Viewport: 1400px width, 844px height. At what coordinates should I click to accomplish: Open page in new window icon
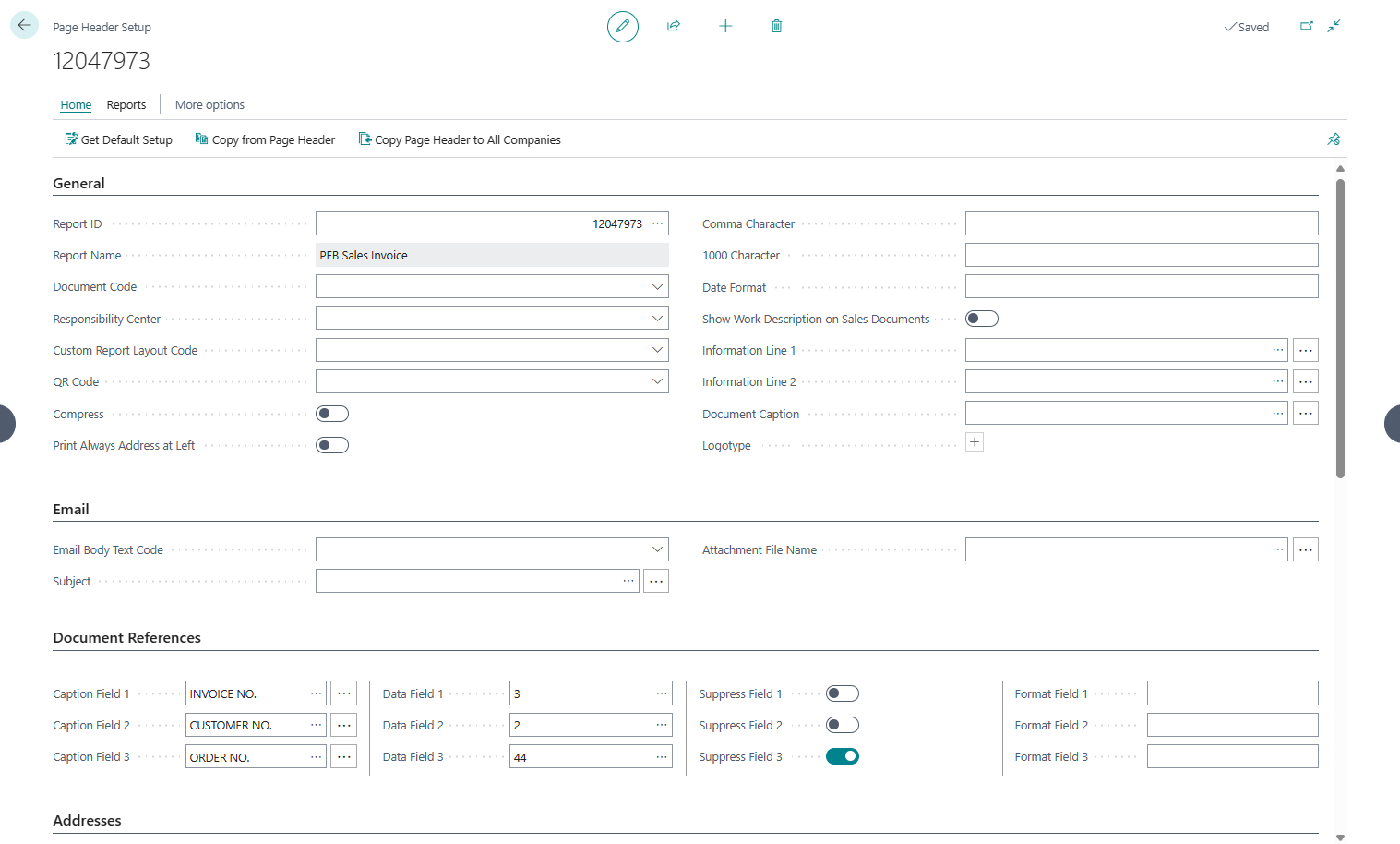pyautogui.click(x=1307, y=26)
